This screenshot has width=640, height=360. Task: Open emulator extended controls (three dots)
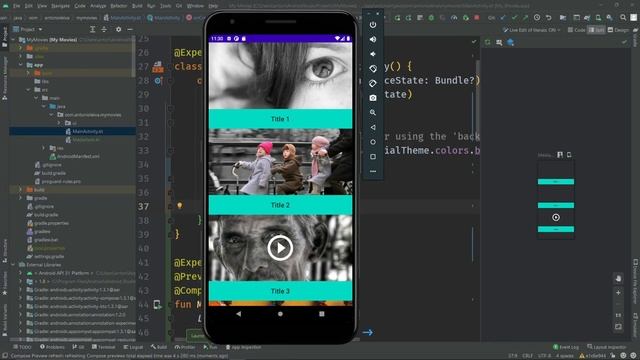point(373,171)
